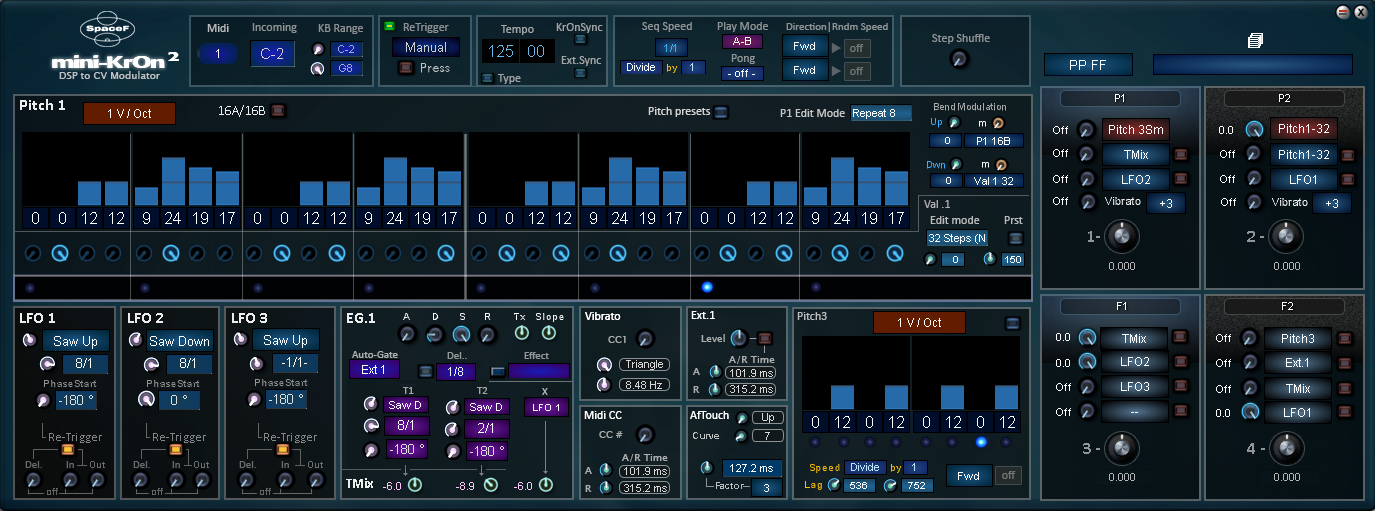Toggle the Ext.Sync switch
The image size is (1375, 511).
(580, 73)
